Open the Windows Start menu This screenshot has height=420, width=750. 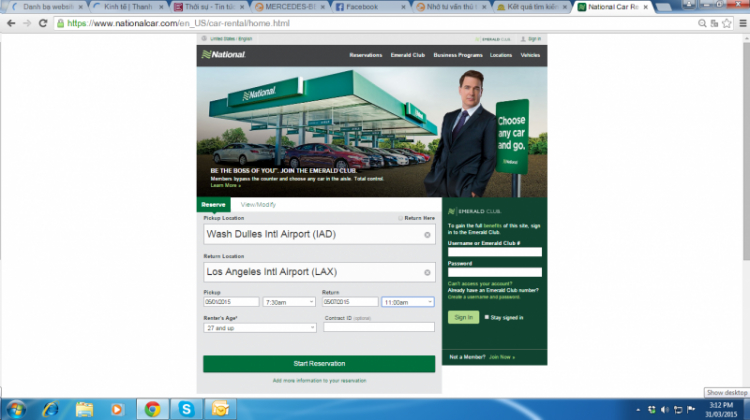pyautogui.click(x=16, y=409)
